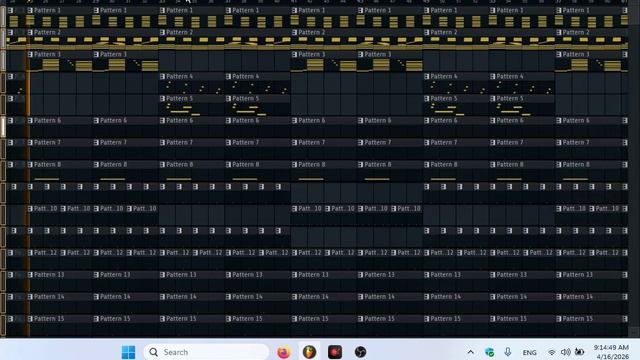Open clip menu icon of leftmost labeled Pattern 2 clip
Image resolution: width=640 pixels, height=360 pixels.
30,32
